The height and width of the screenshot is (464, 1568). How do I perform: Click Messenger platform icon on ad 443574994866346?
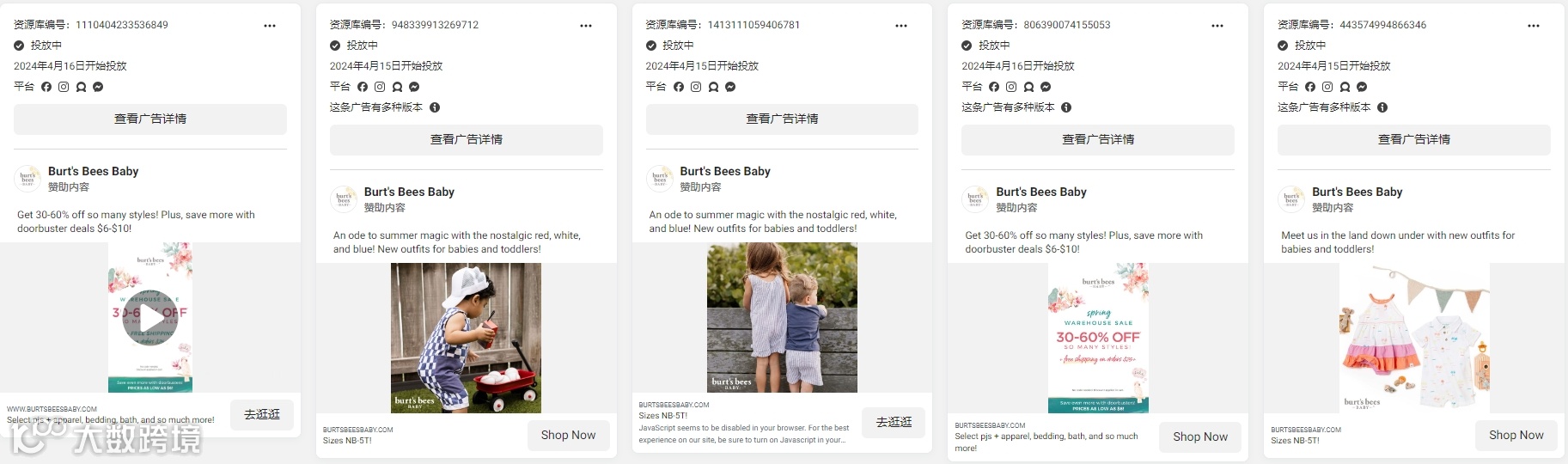(x=1362, y=87)
